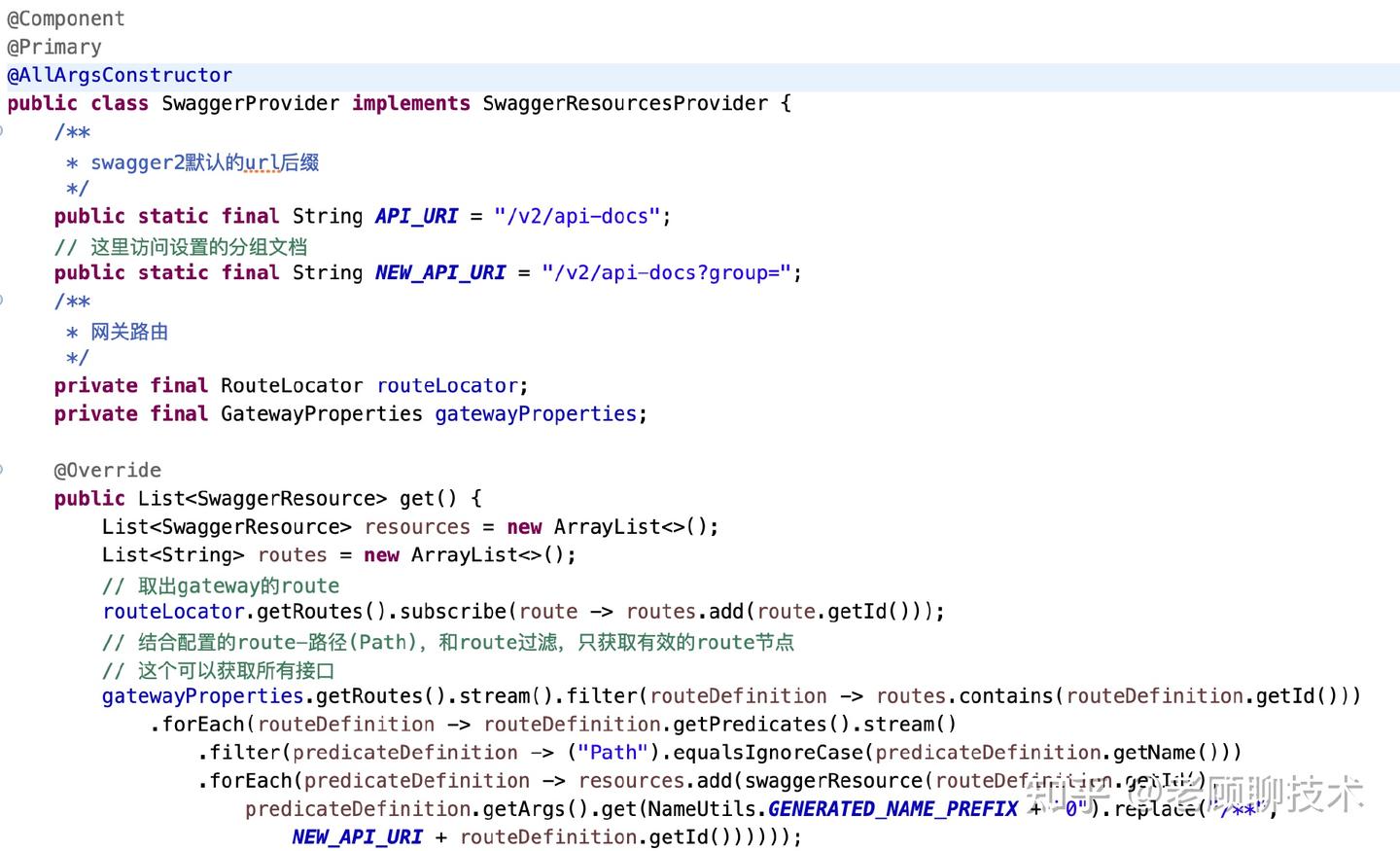
Task: Click the @Primary annotation
Action: [54, 47]
